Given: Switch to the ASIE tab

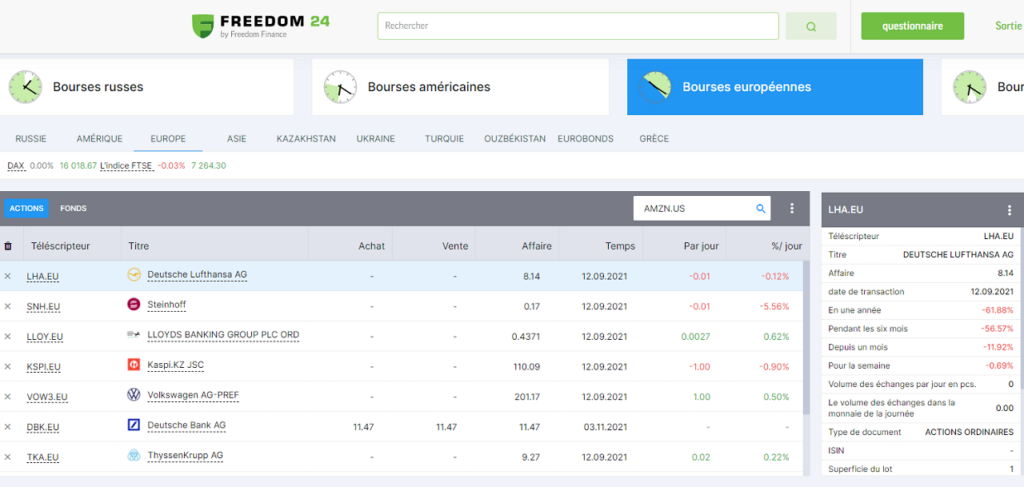Looking at the screenshot, I should coord(237,138).
